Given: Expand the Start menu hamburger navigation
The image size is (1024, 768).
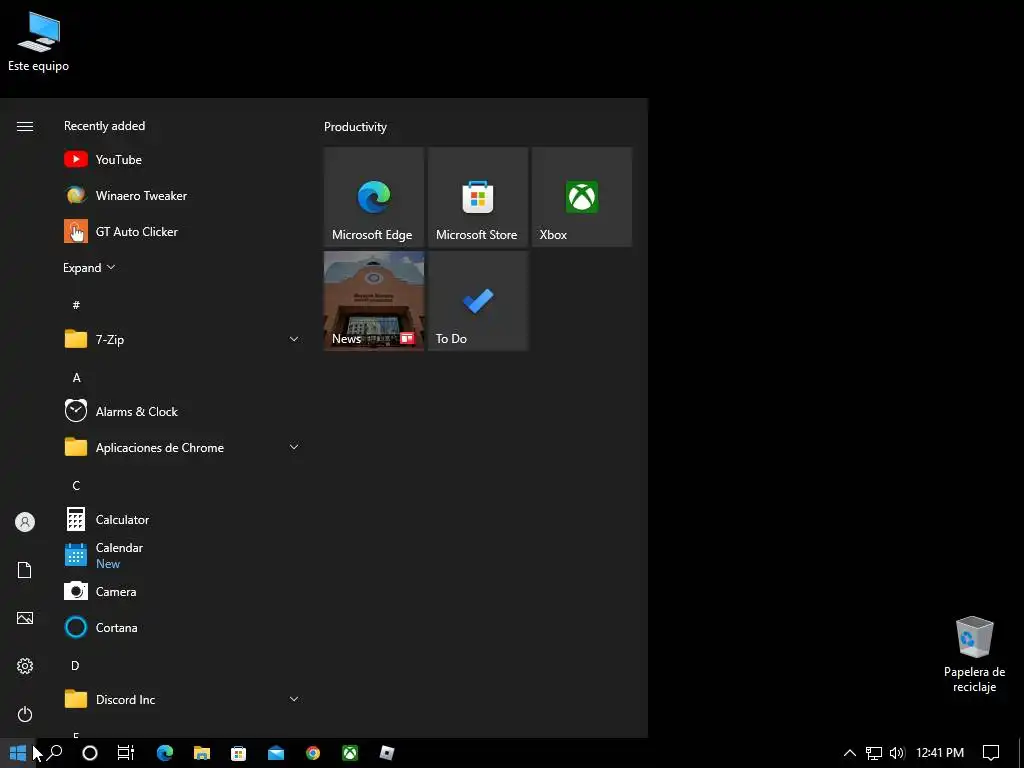Looking at the screenshot, I should 25,127.
